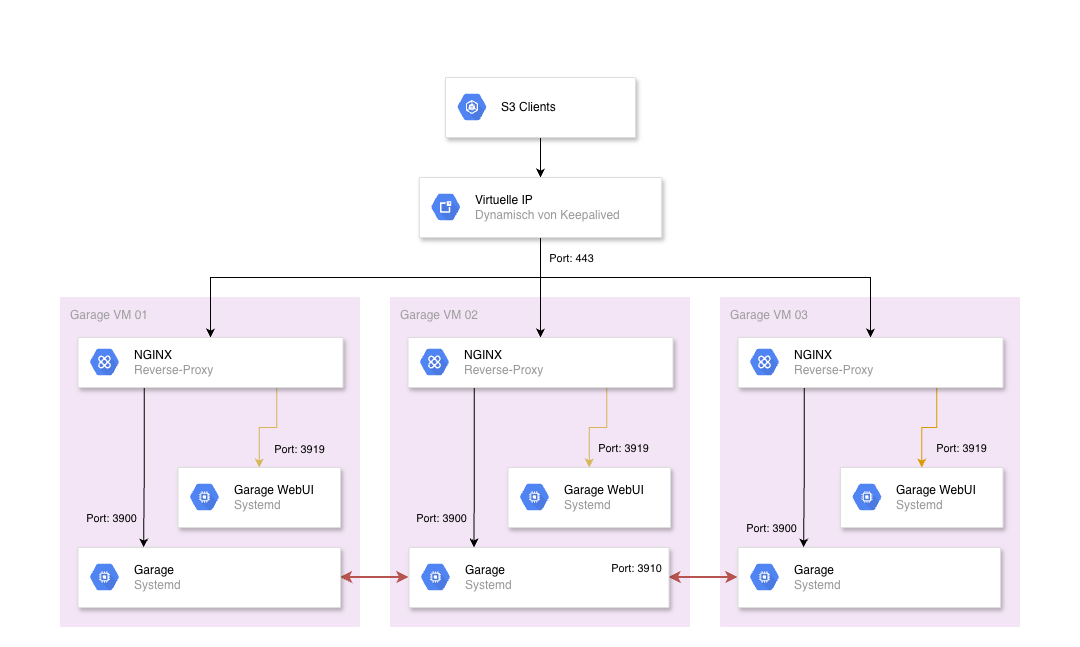Click the Garage service icon beside Port 3910
This screenshot has height=647, width=1080.
[435, 577]
